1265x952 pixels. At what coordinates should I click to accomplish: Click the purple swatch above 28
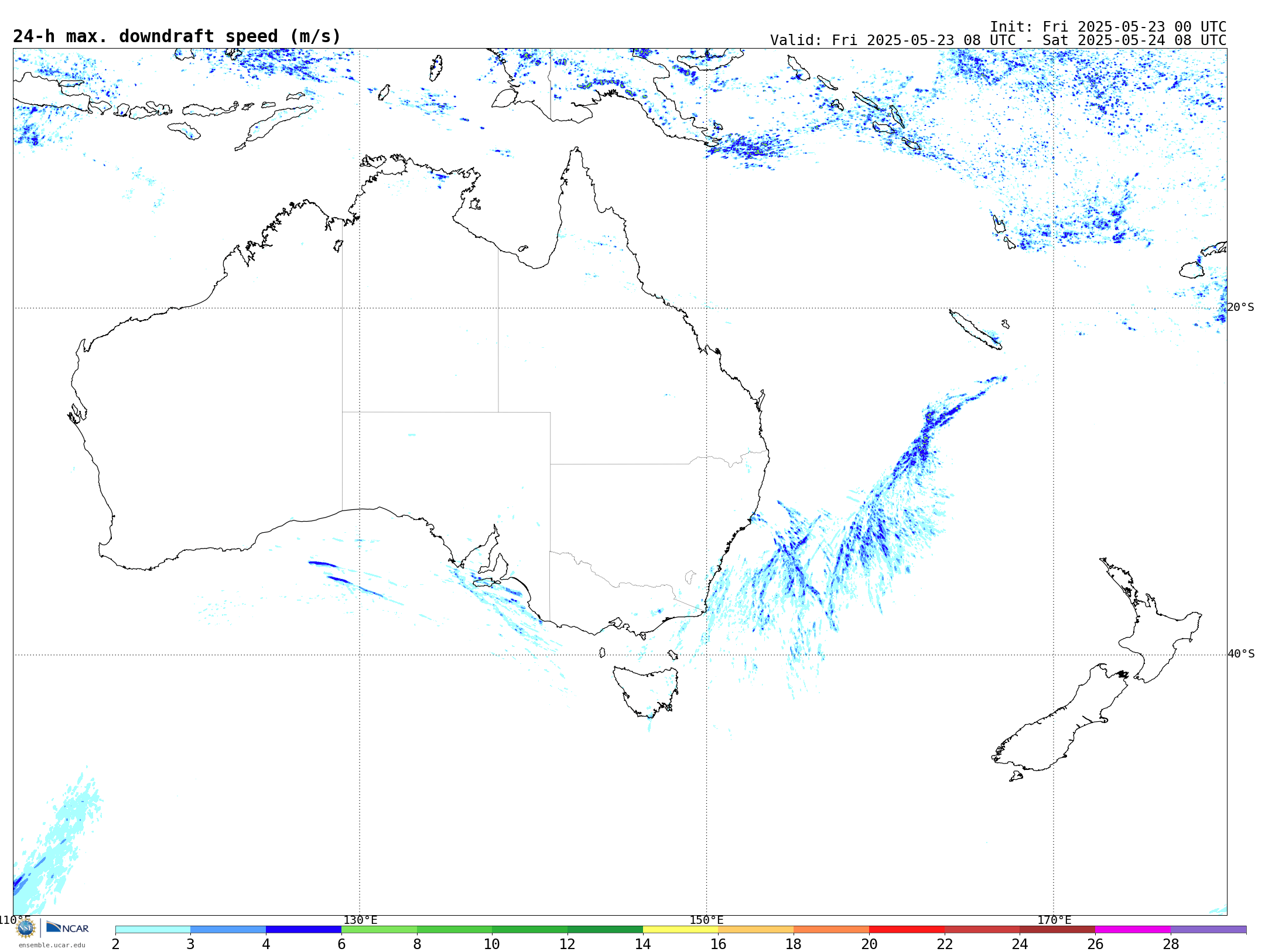(x=1208, y=929)
